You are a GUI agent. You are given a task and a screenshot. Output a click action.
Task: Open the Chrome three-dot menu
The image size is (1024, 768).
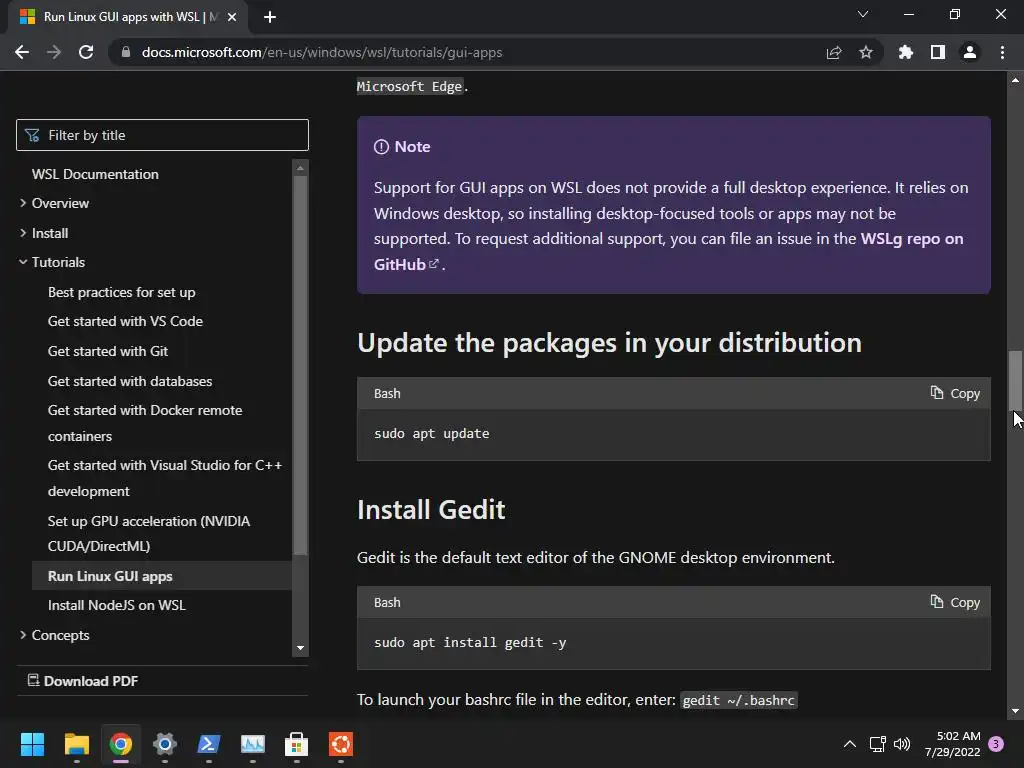click(x=1002, y=52)
